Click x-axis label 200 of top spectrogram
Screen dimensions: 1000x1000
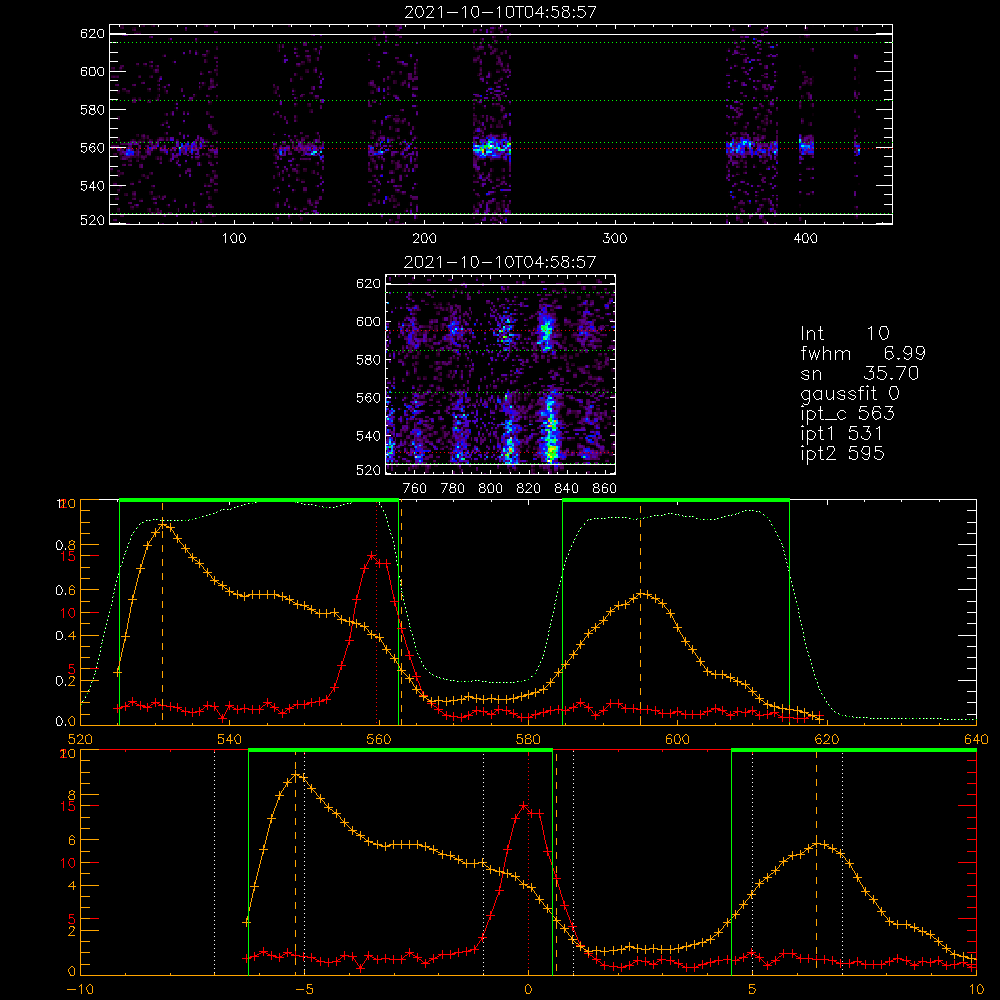click(424, 239)
